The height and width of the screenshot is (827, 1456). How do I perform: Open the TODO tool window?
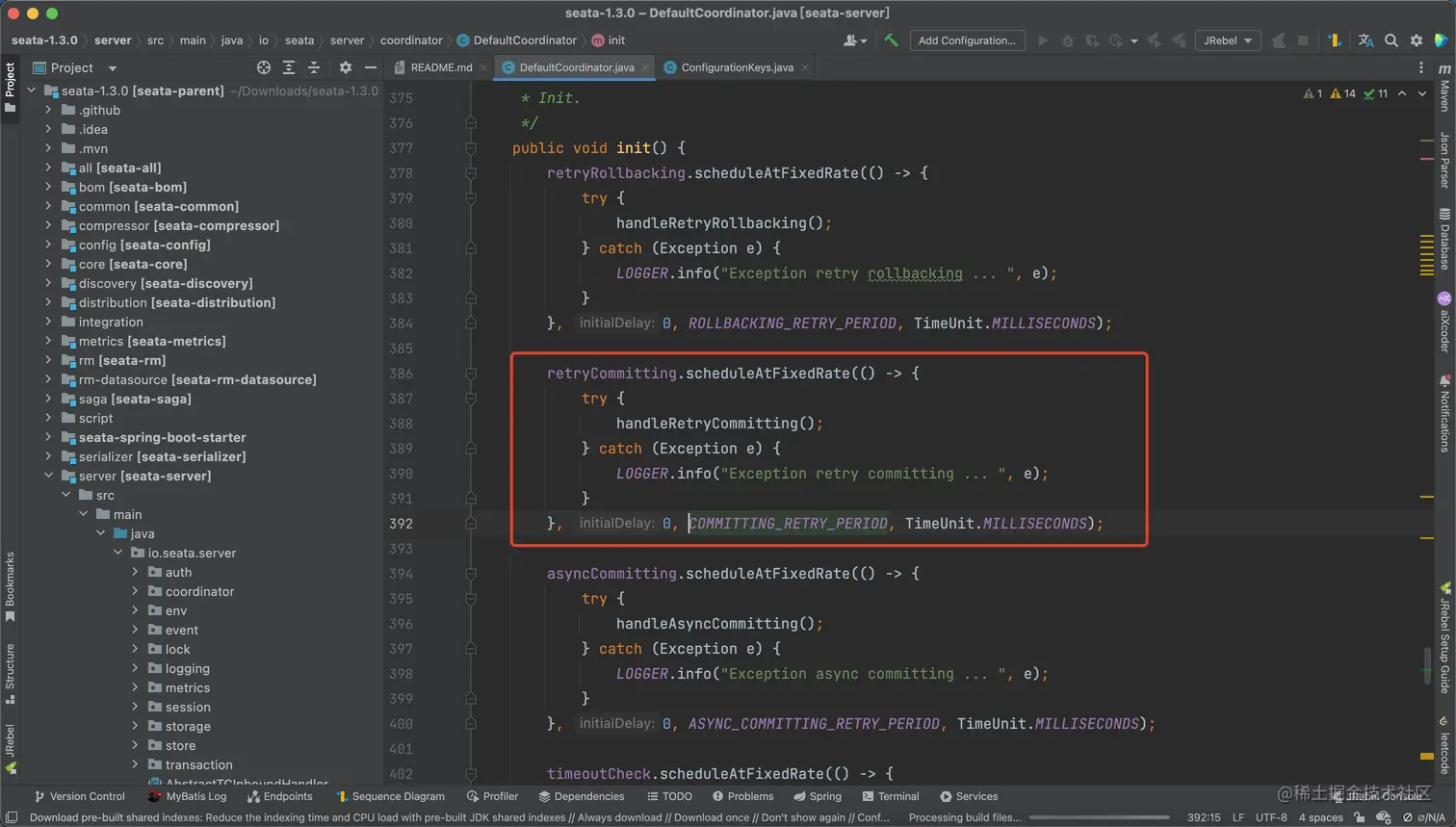tap(669, 796)
